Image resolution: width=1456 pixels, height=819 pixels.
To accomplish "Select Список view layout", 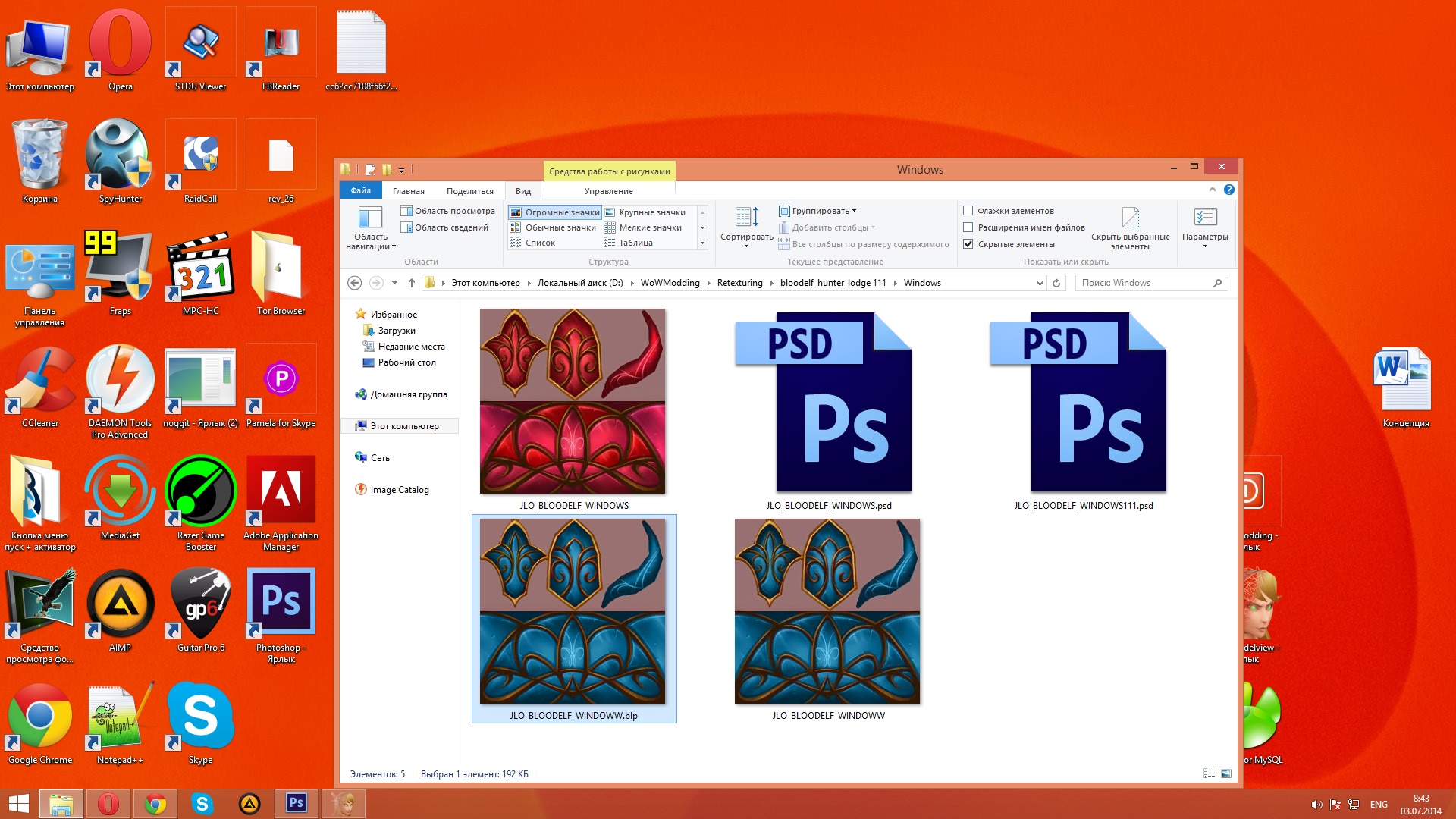I will [533, 243].
